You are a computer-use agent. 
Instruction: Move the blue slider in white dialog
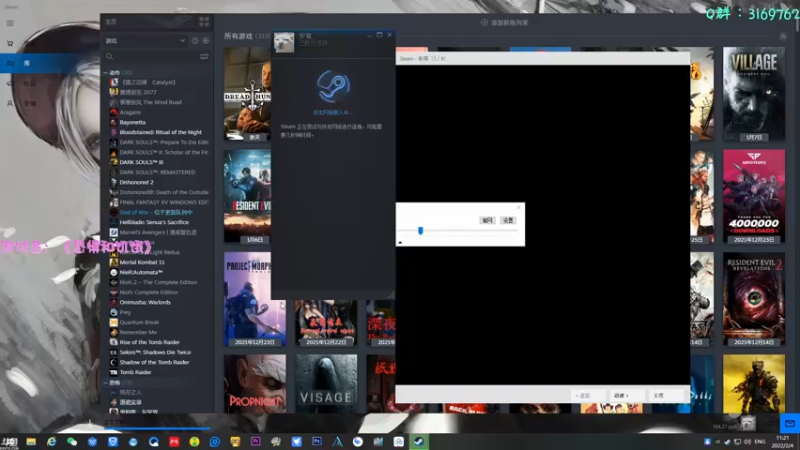420,231
